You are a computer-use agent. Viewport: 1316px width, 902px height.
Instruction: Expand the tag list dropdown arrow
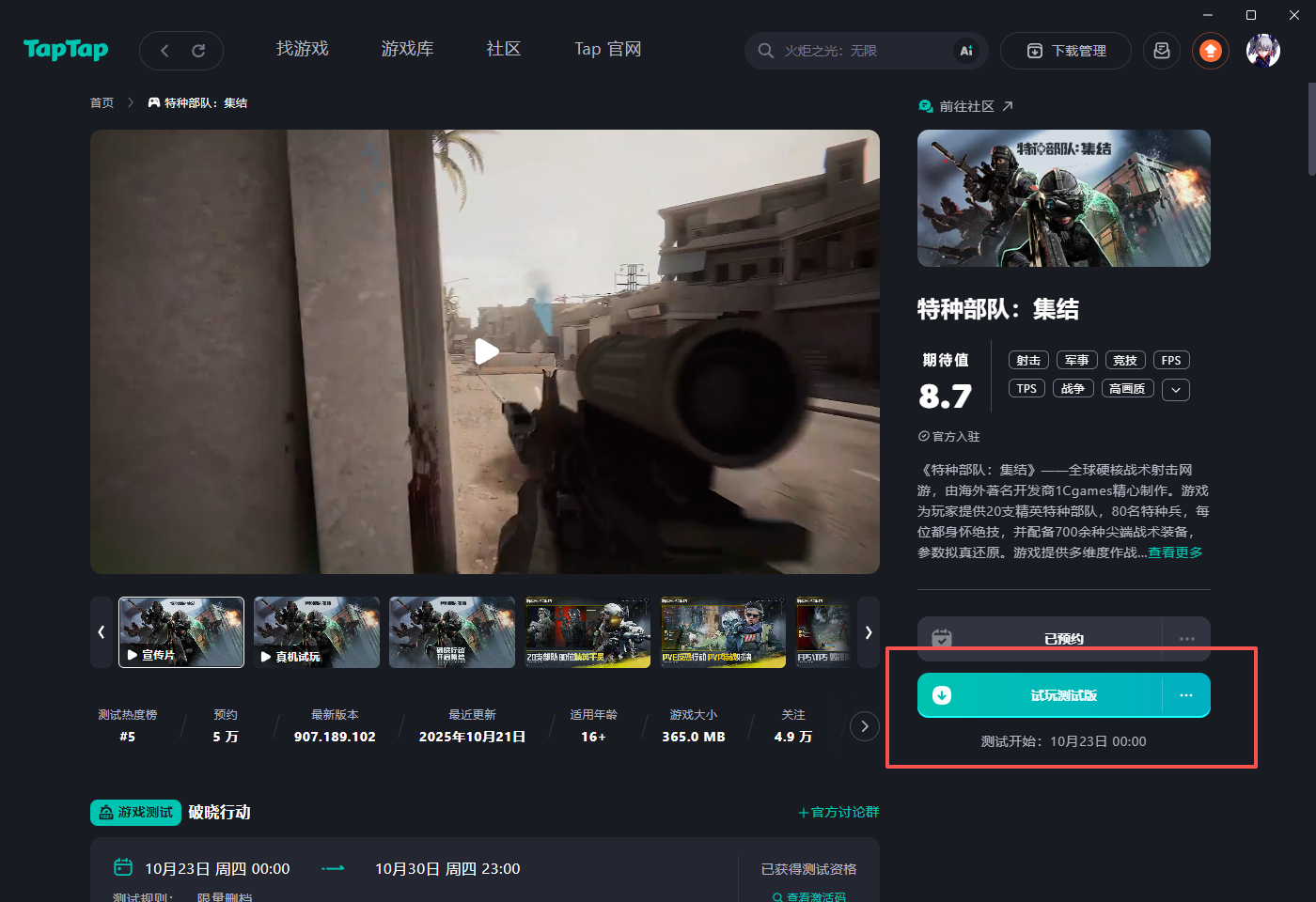(x=1176, y=389)
